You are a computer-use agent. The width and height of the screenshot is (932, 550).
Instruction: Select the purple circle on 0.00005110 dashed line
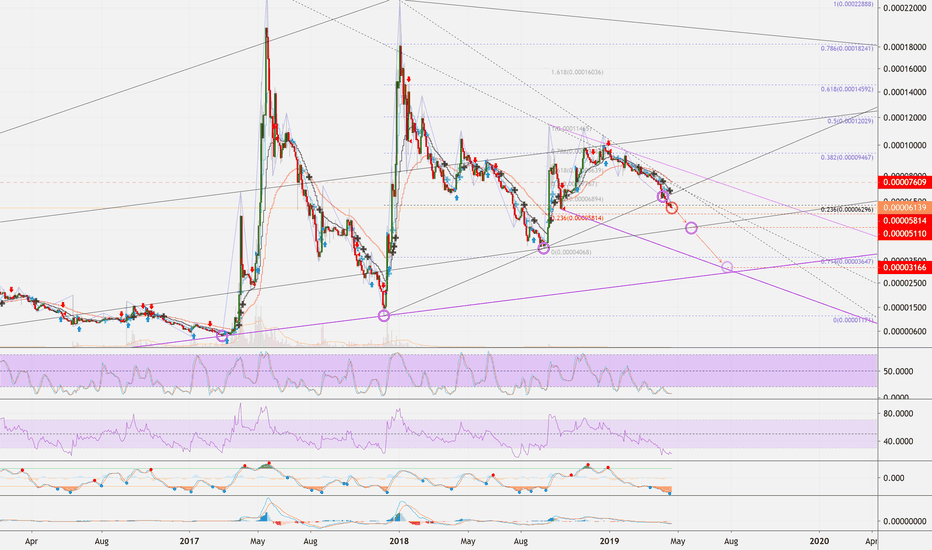coord(691,228)
